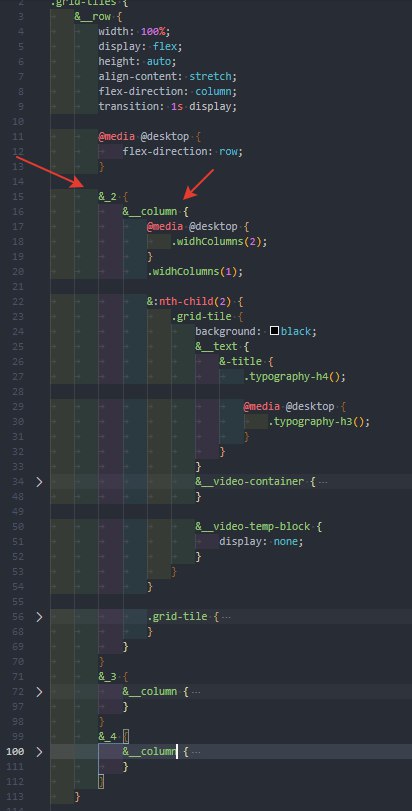This screenshot has width=412, height=811.
Task: Click 'flex-direction: column;' text
Action: click(168, 92)
